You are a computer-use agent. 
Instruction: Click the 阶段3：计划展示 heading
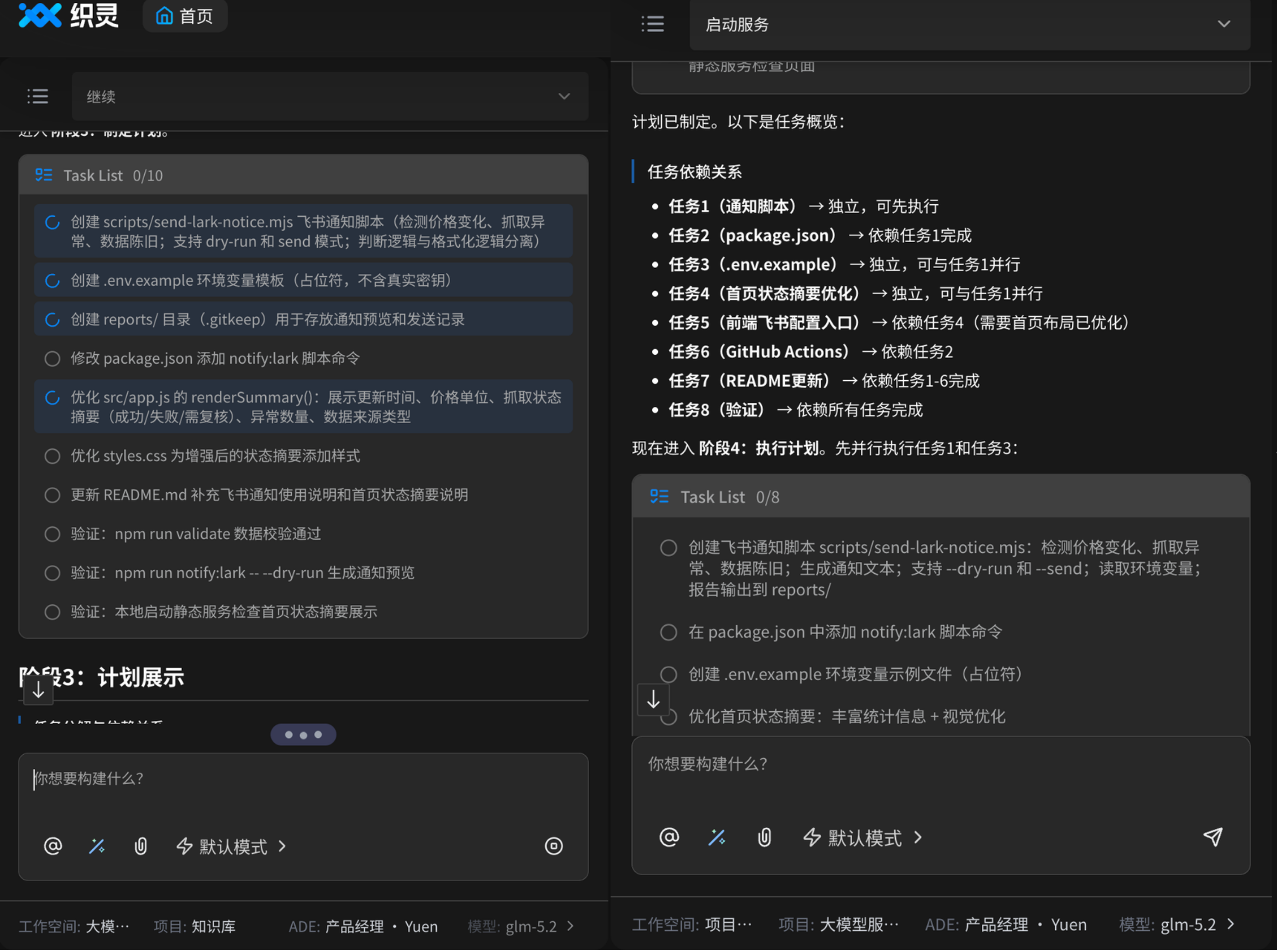click(101, 678)
